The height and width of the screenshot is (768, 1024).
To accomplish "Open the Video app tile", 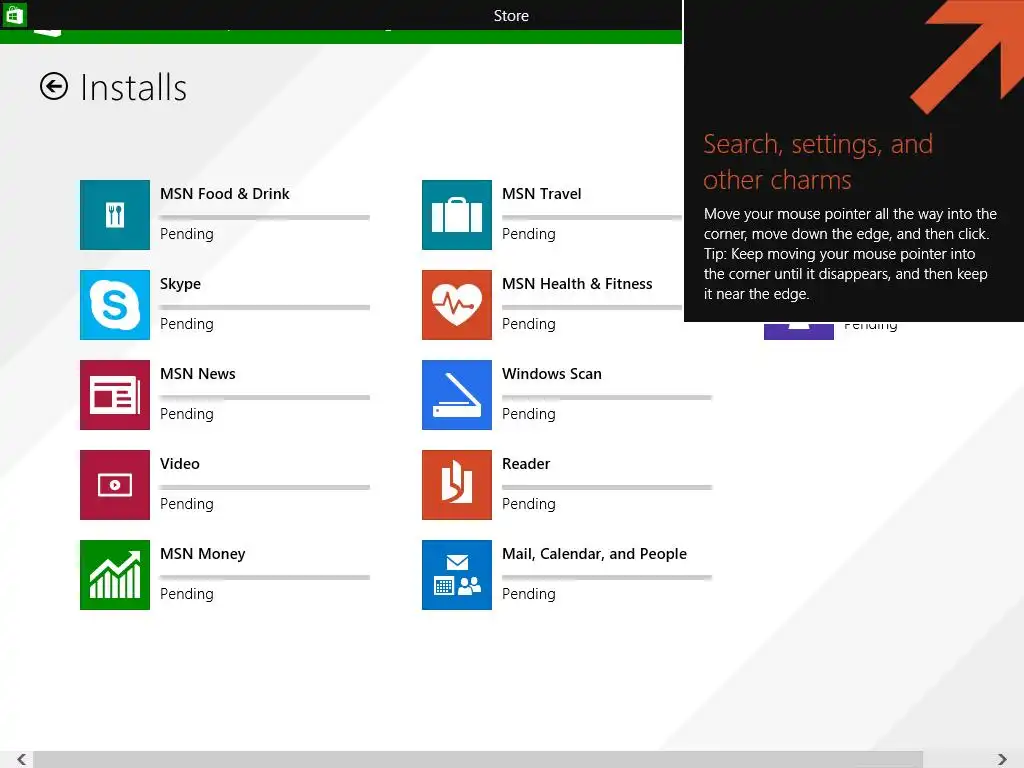I will (x=115, y=485).
